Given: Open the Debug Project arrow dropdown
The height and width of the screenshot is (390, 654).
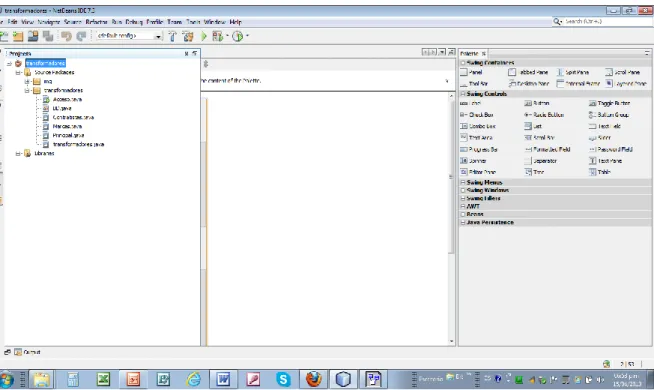Looking at the screenshot, I should [x=227, y=36].
